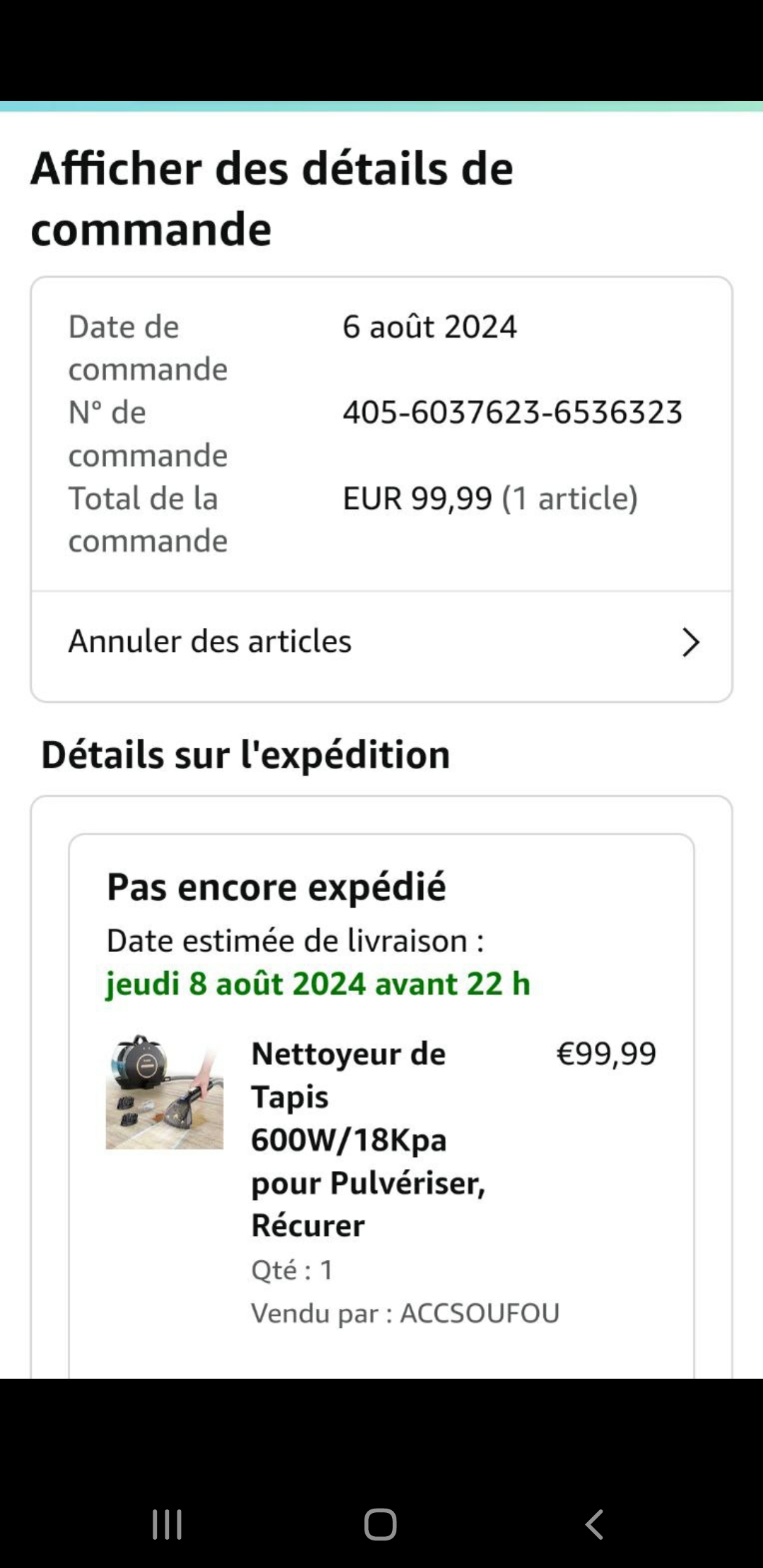Viewport: 763px width, 1568px height.
Task: Tap the Détails sur l'expédition heading
Action: 245,754
